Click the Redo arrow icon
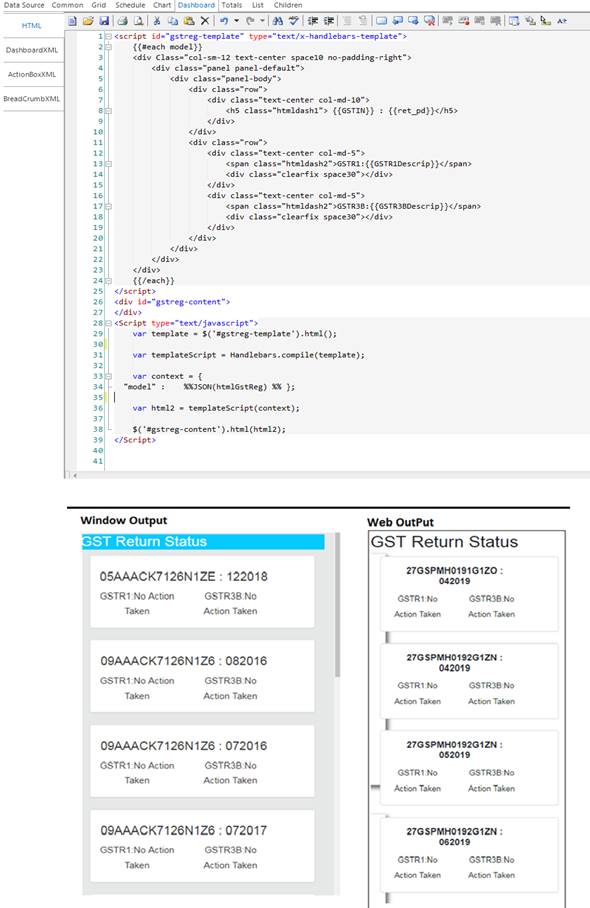This screenshot has height=908, width=590. point(250,21)
